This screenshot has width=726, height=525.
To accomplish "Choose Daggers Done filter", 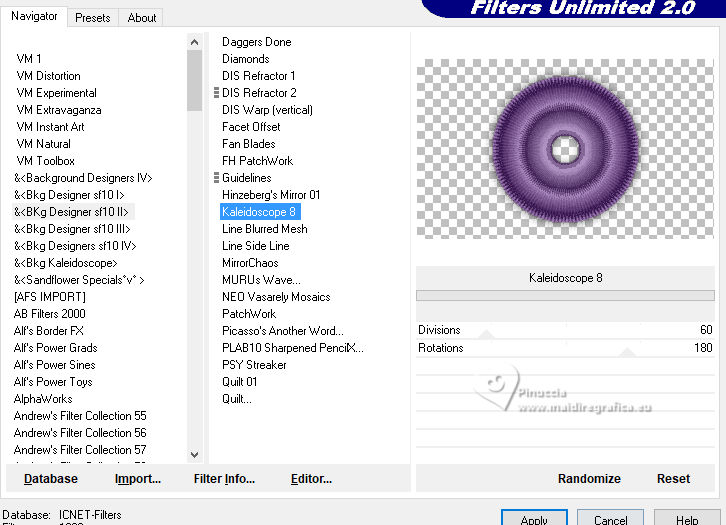I will 257,42.
